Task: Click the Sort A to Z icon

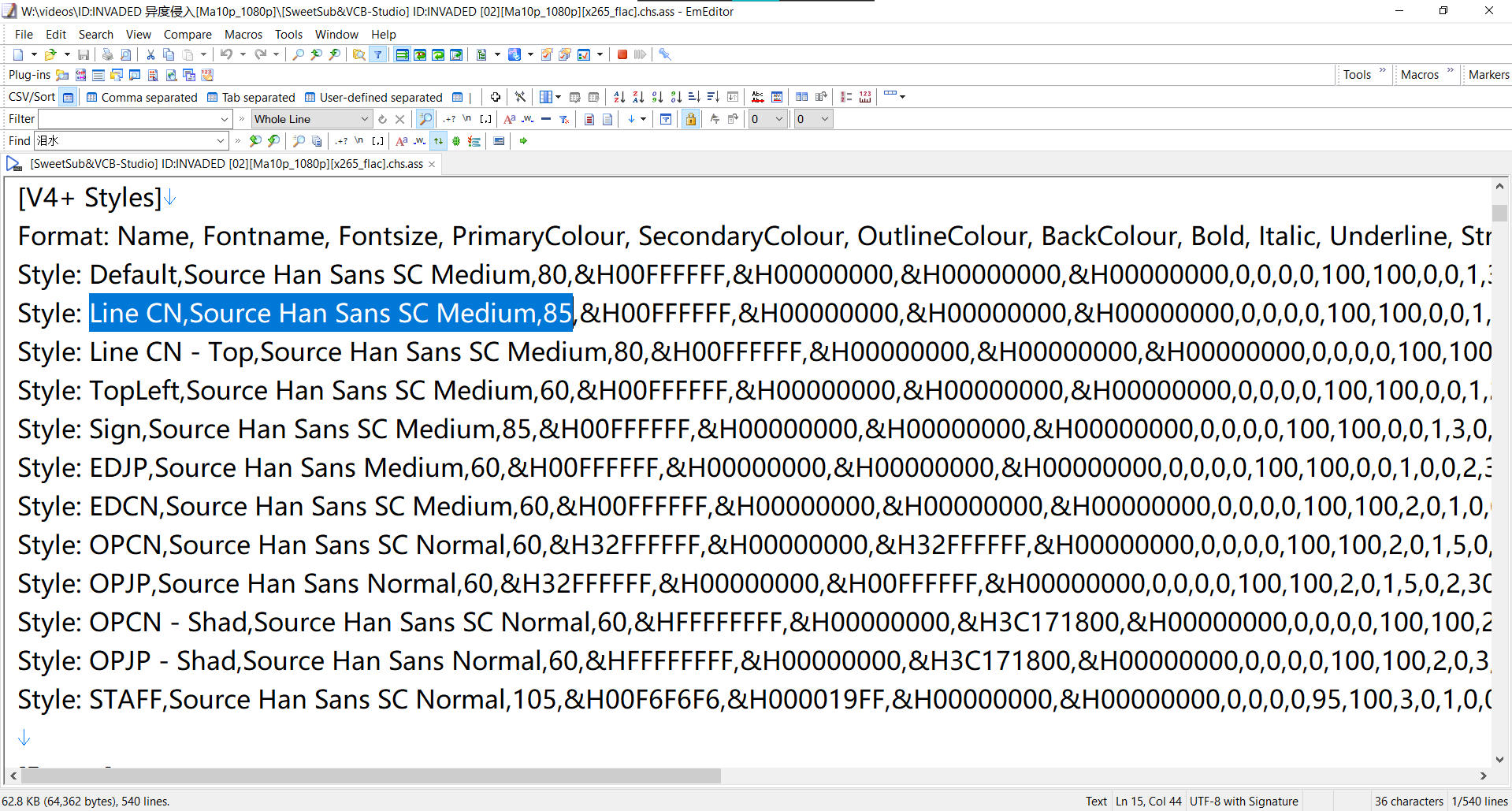Action: [x=619, y=97]
